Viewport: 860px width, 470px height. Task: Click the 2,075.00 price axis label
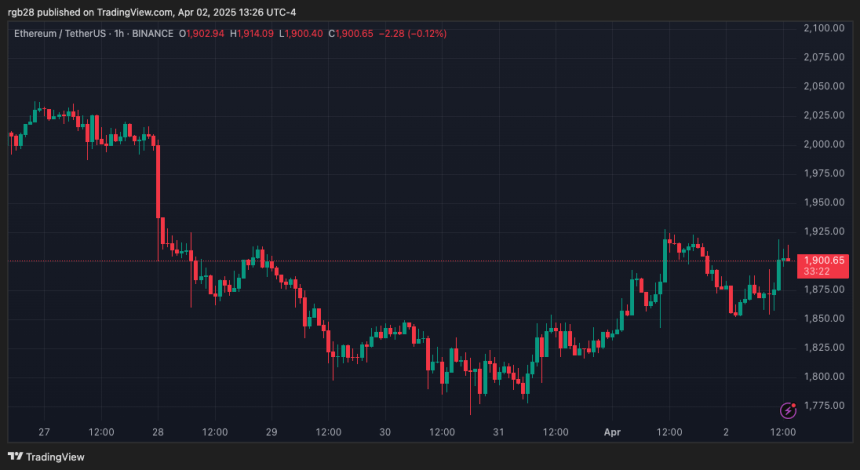pyautogui.click(x=825, y=58)
